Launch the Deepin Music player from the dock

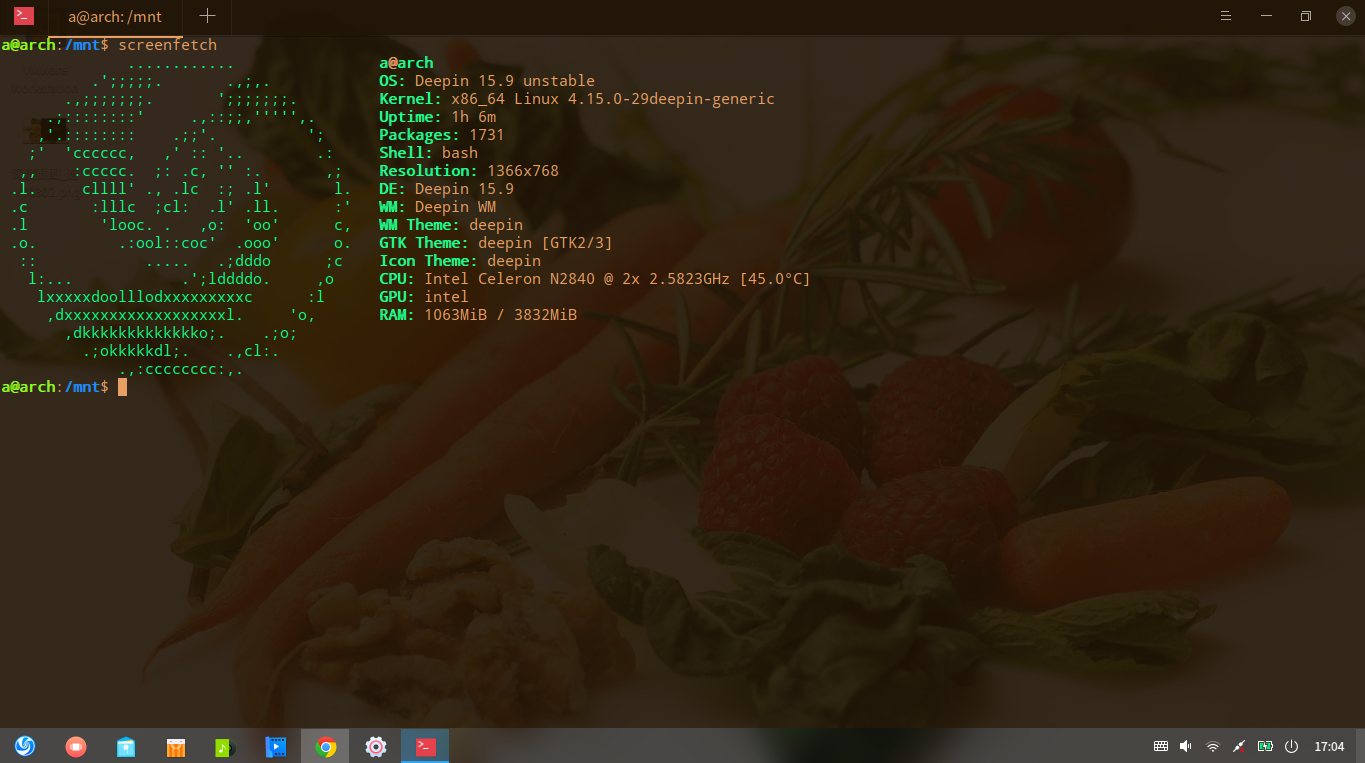tap(225, 746)
